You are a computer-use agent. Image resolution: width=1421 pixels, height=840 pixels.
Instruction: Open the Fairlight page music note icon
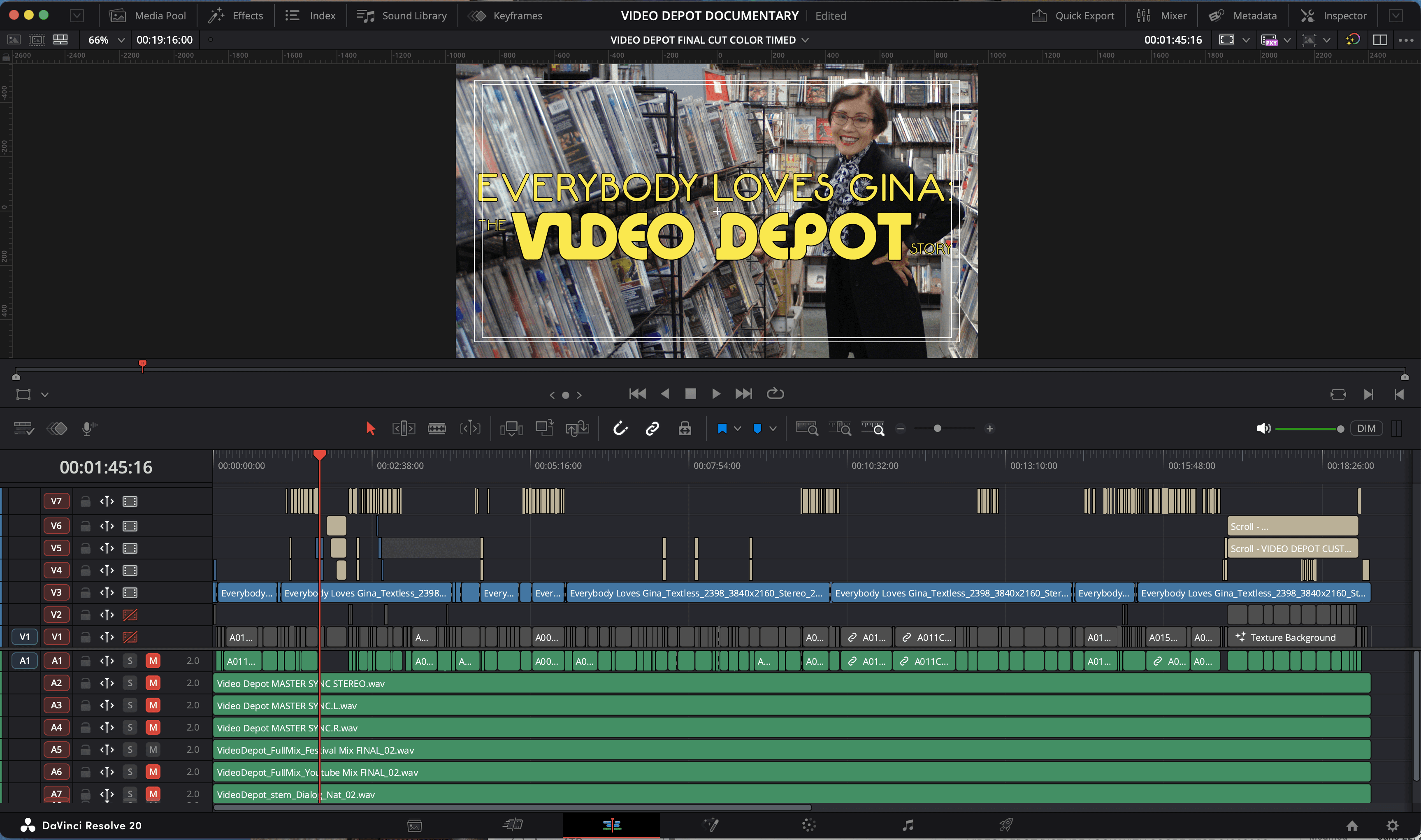(x=907, y=825)
